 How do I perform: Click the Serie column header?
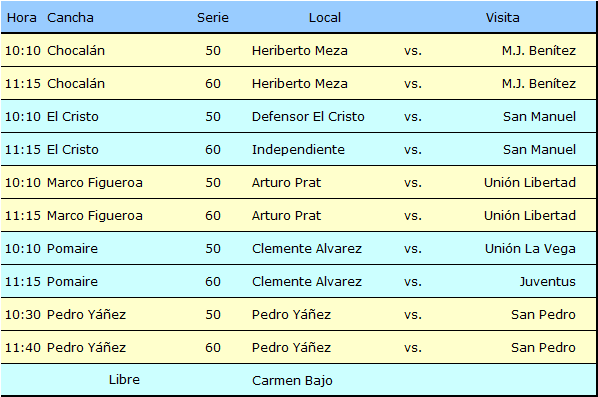pyautogui.click(x=213, y=18)
